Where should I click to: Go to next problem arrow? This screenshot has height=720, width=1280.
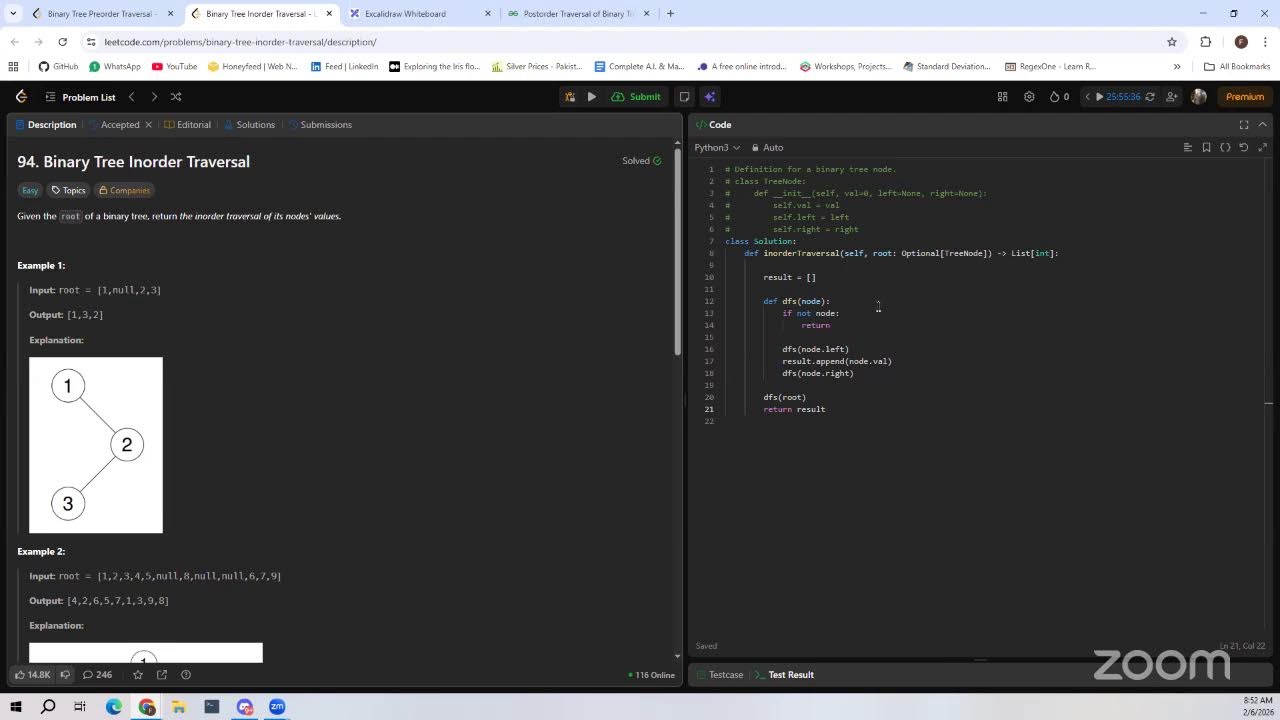pyautogui.click(x=154, y=97)
